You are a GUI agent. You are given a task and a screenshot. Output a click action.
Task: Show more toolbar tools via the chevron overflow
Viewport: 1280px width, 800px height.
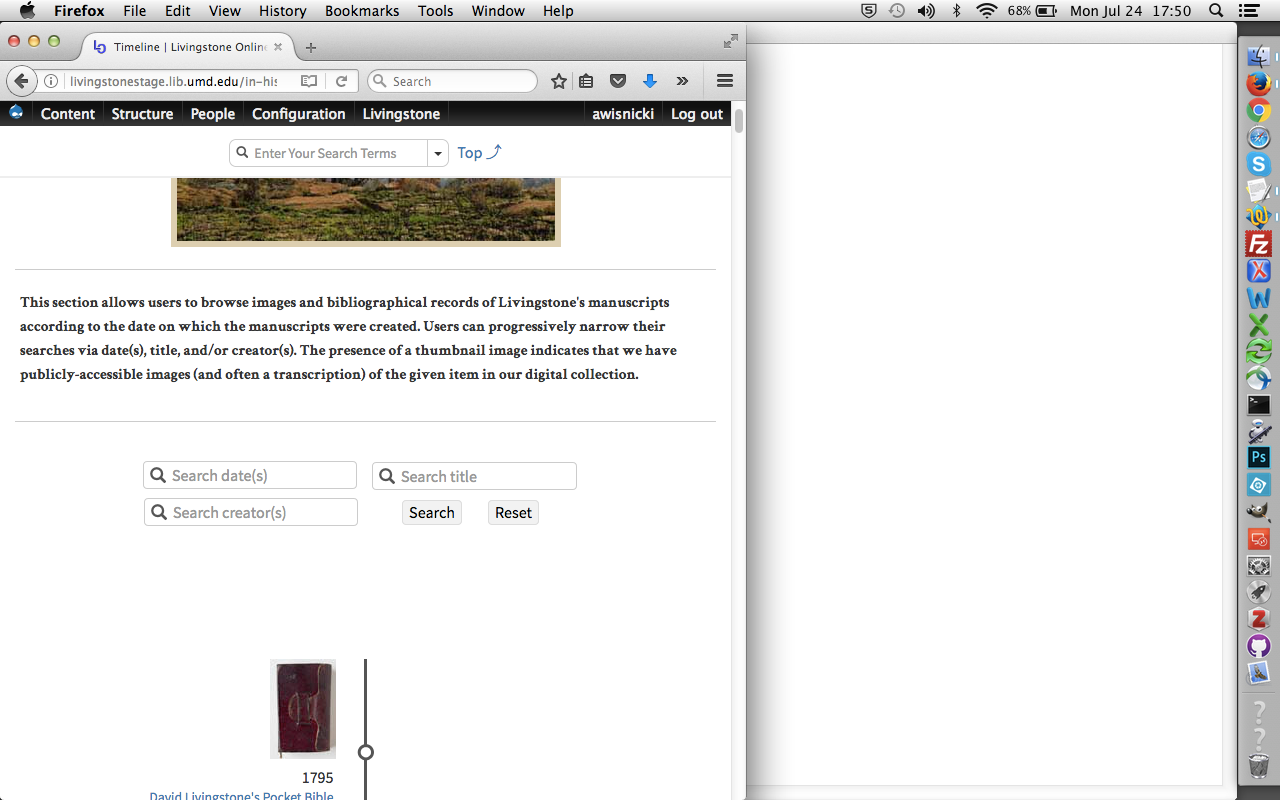pyautogui.click(x=682, y=81)
